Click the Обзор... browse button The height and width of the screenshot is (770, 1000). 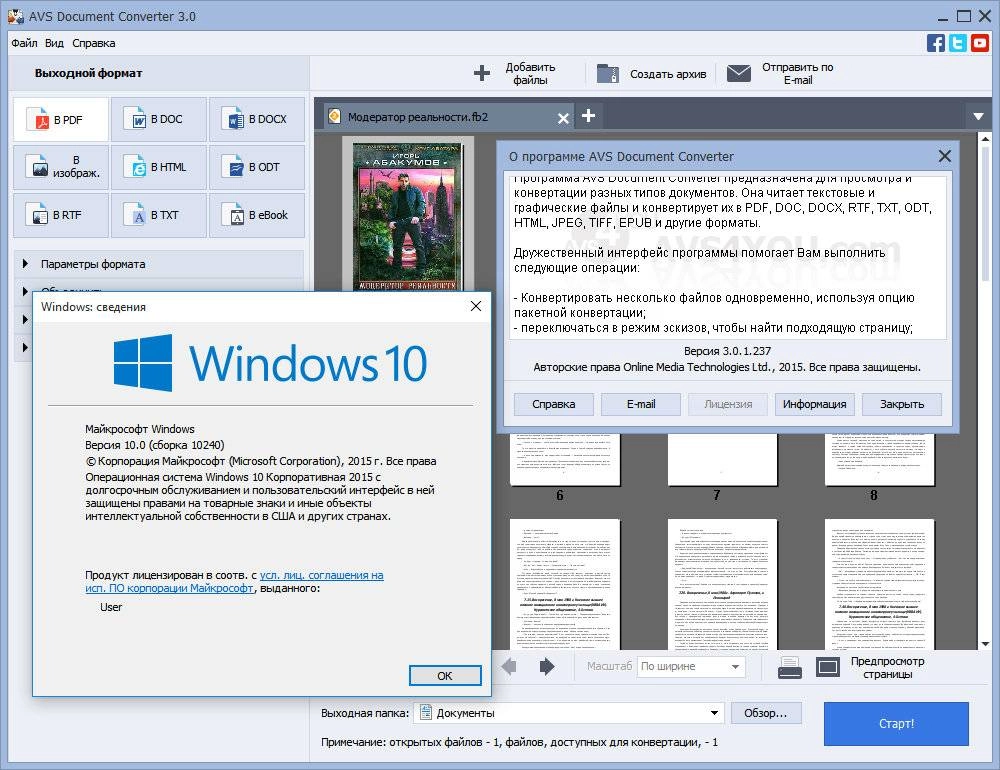(x=766, y=713)
